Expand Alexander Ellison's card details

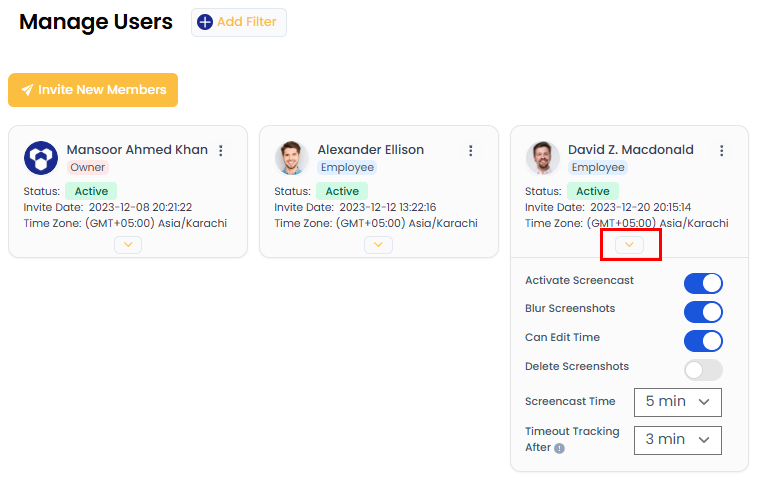(x=378, y=244)
